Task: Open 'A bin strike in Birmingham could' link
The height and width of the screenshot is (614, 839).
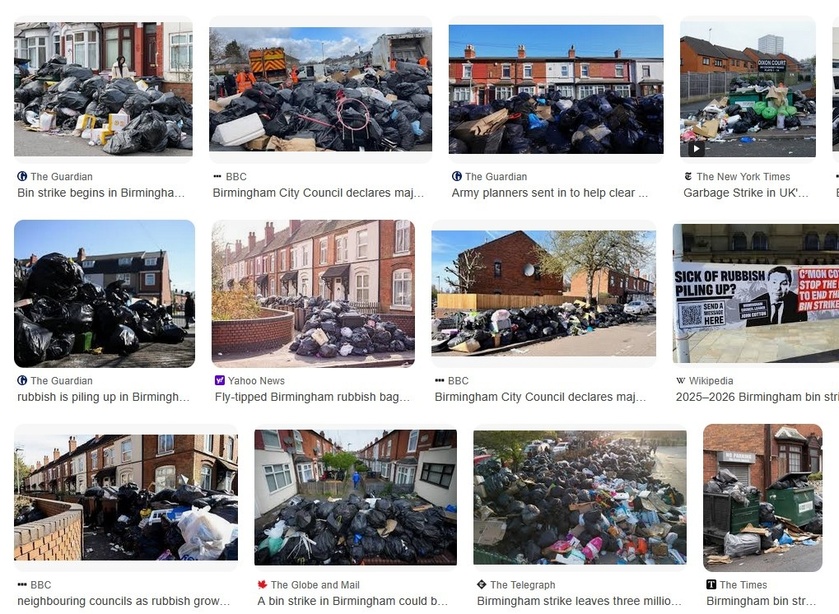Action: pyautogui.click(x=353, y=601)
